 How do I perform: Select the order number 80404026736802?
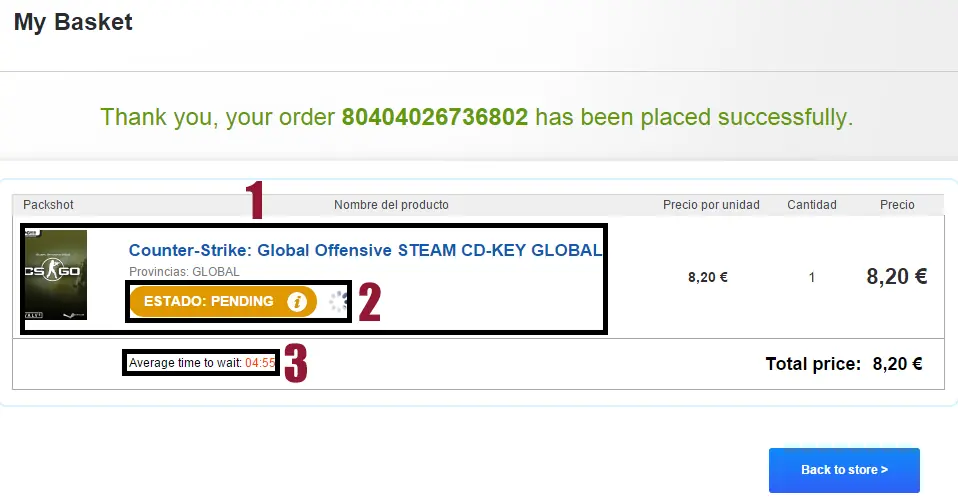click(x=435, y=117)
